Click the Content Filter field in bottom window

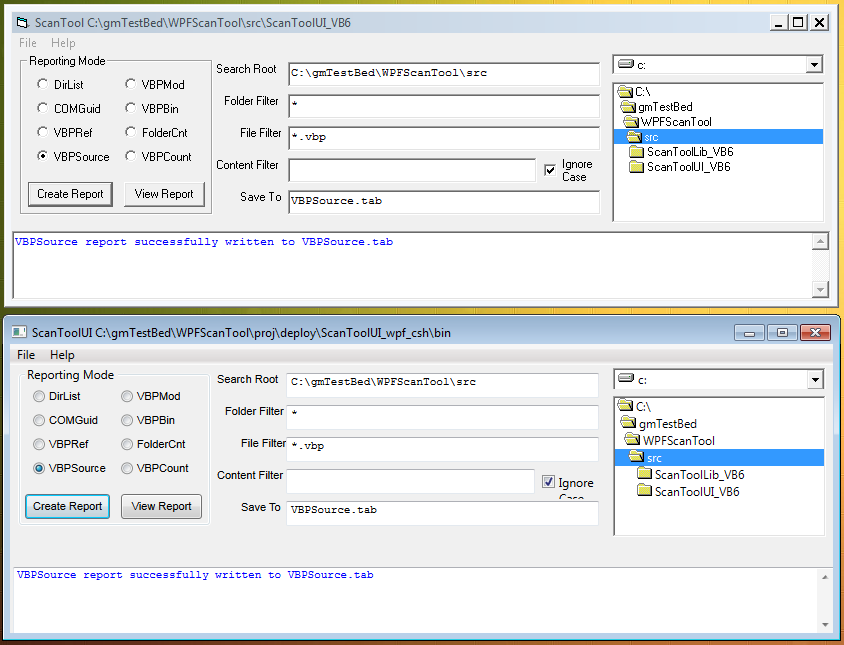pyautogui.click(x=410, y=481)
